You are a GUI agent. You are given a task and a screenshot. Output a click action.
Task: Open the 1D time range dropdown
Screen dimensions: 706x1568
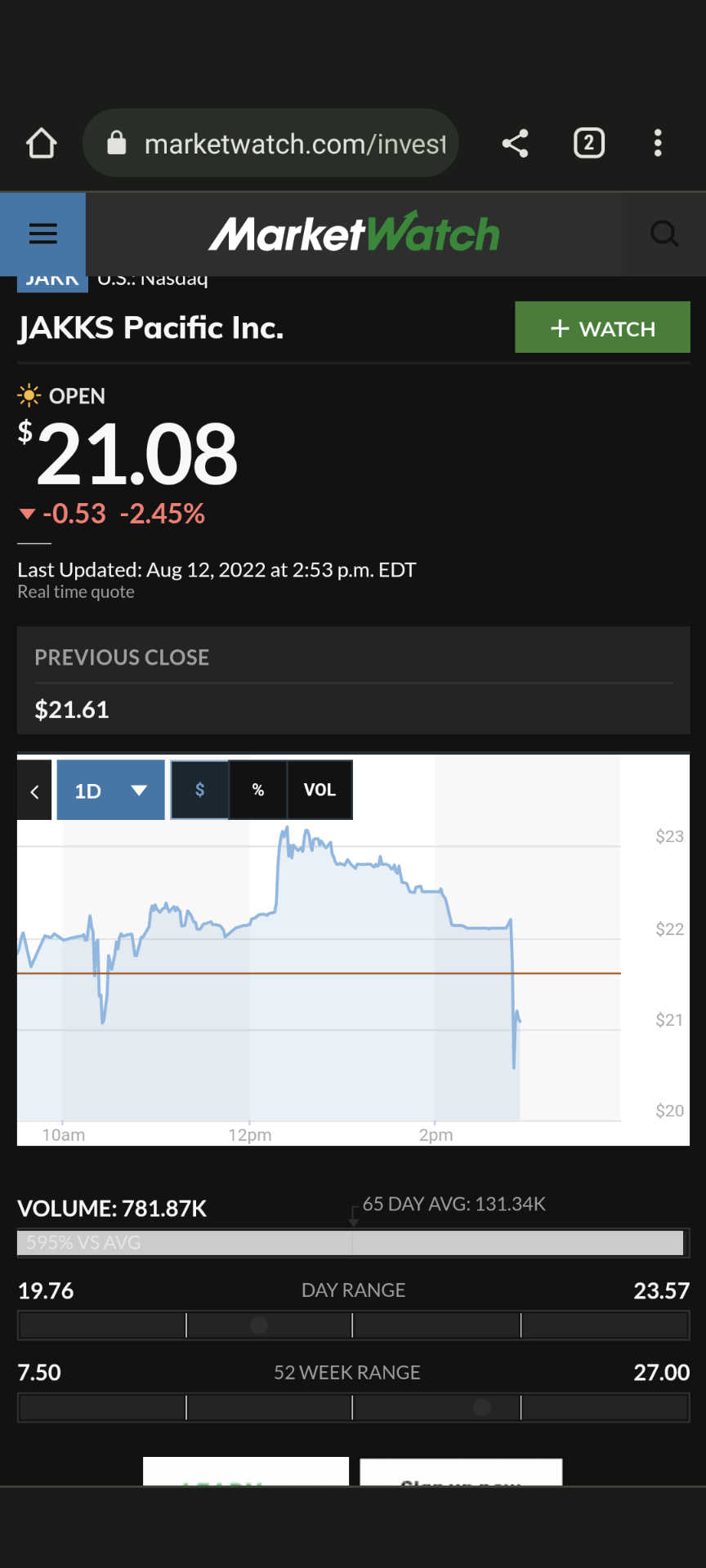(110, 790)
